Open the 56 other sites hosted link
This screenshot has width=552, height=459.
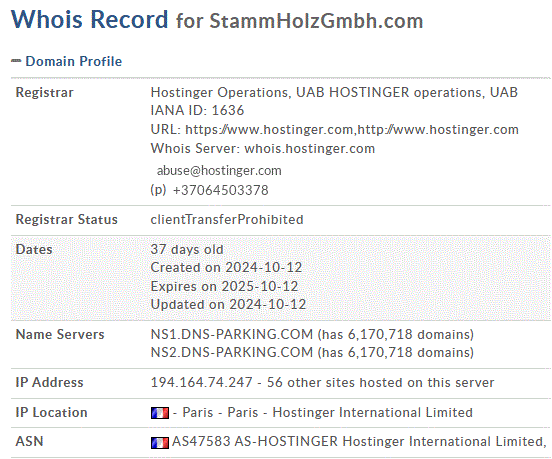[x=380, y=383]
